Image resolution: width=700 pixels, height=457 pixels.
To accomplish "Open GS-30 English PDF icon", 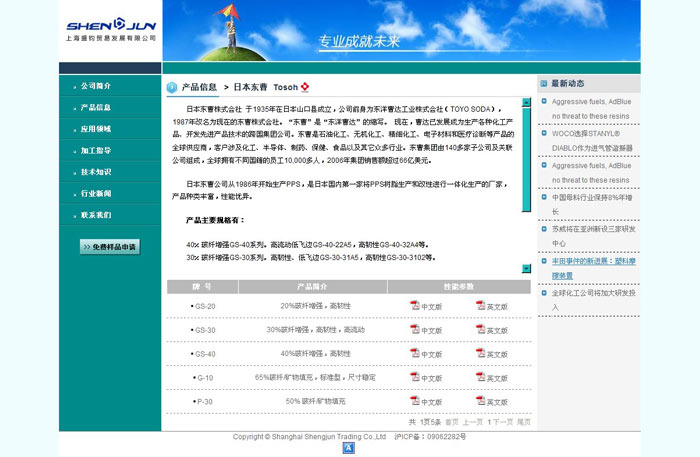I will (480, 329).
